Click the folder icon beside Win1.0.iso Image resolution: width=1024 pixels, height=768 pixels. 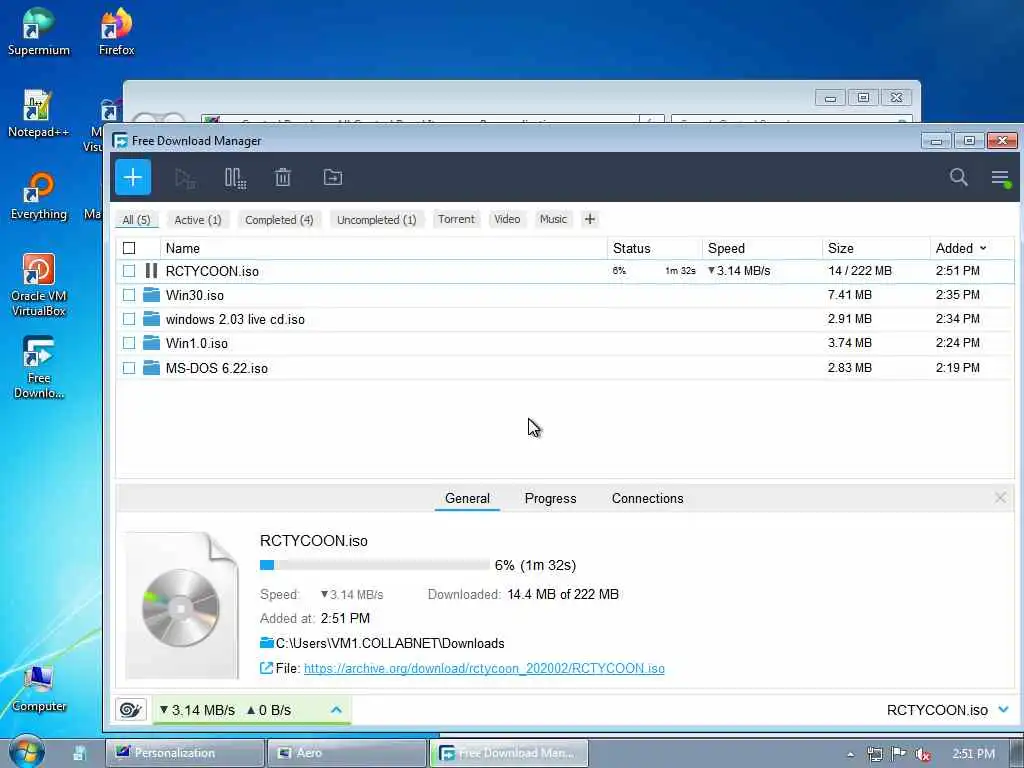(152, 343)
